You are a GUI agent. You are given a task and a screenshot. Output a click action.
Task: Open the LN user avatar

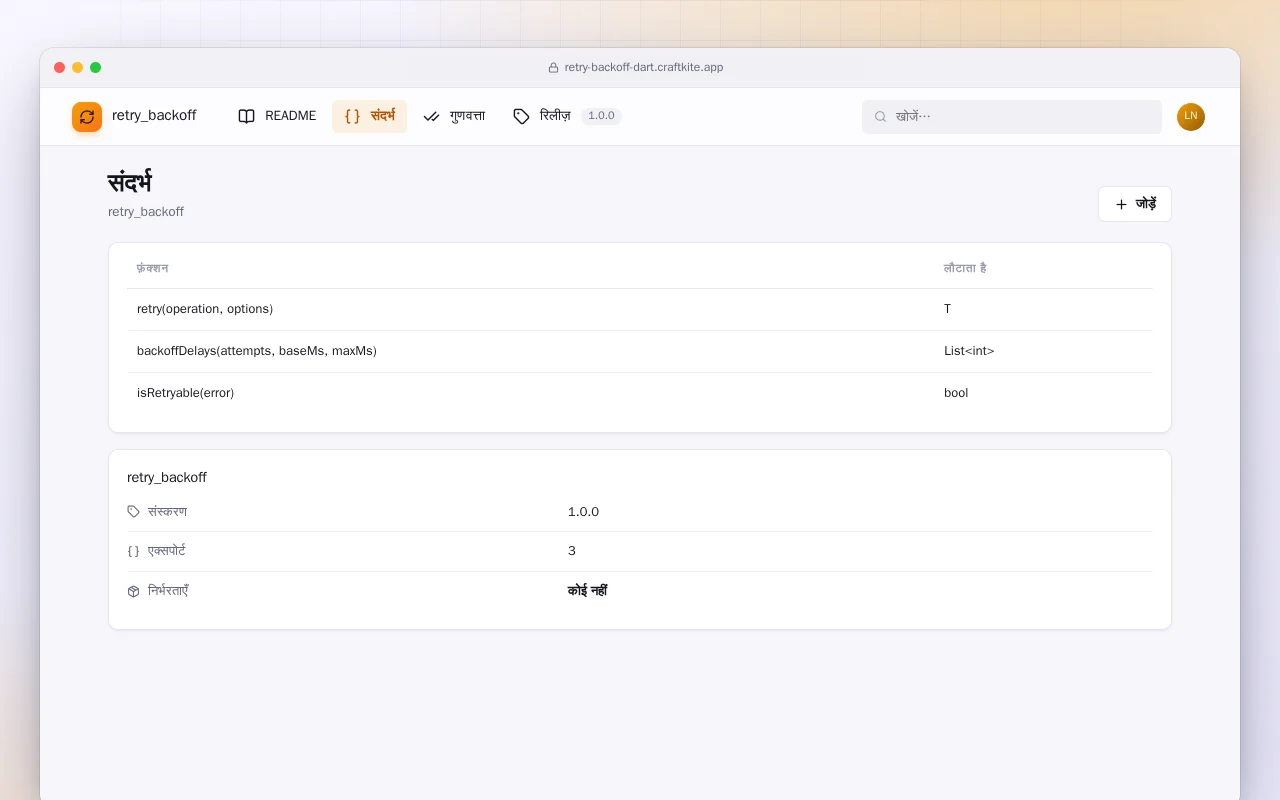[1191, 116]
